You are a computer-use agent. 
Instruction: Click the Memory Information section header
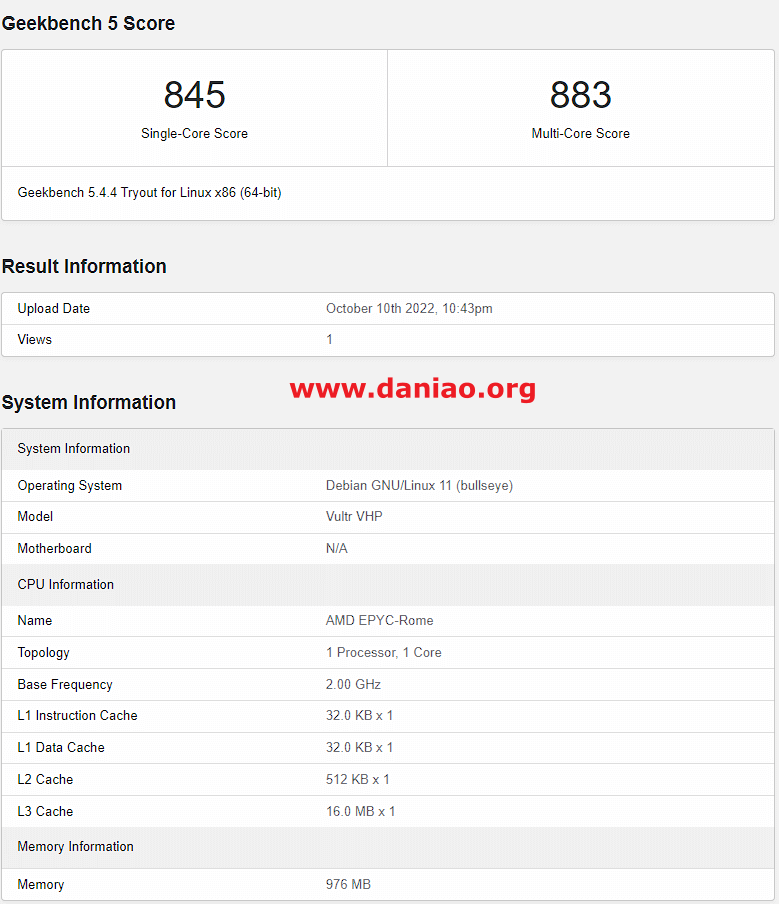[x=387, y=848]
